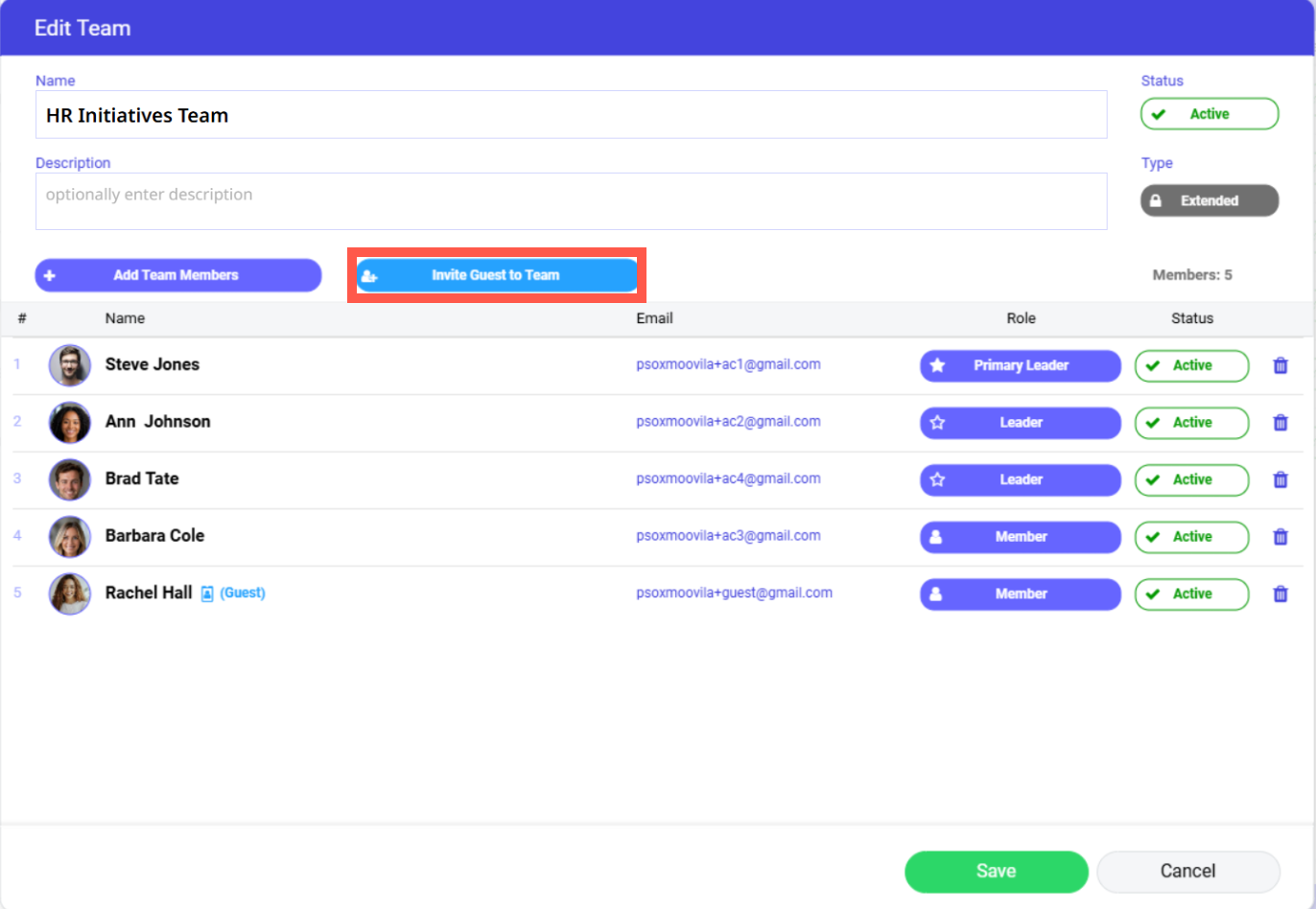Change Ann Johnson's Leader role
Viewport: 1316px width, 909px height.
pyautogui.click(x=1021, y=423)
